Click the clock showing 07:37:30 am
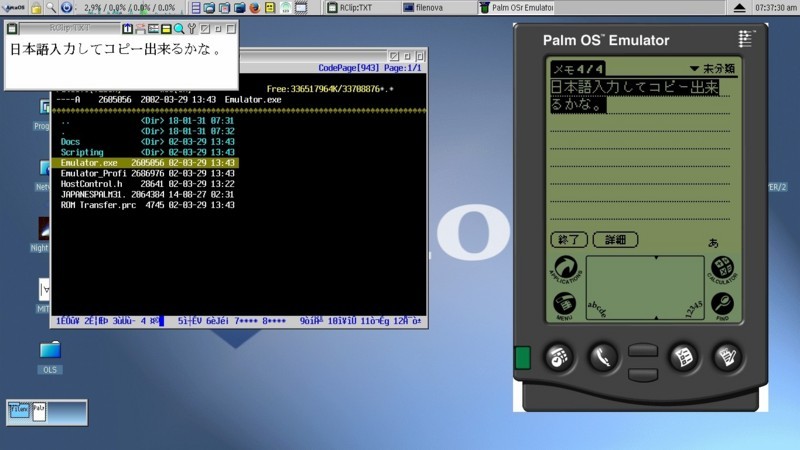This screenshot has width=800, height=450. 776,8
